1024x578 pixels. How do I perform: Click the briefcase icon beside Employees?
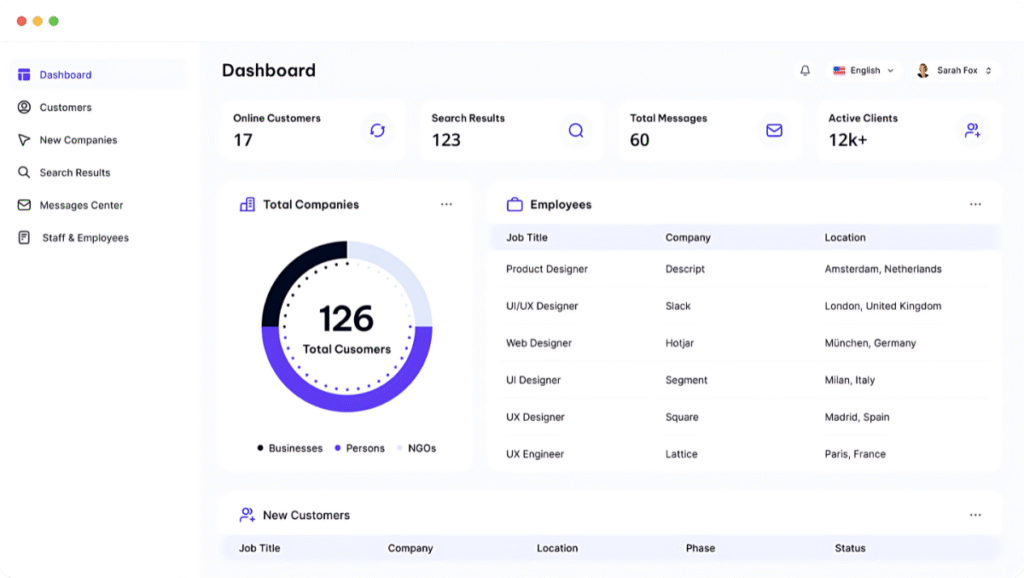pos(515,205)
